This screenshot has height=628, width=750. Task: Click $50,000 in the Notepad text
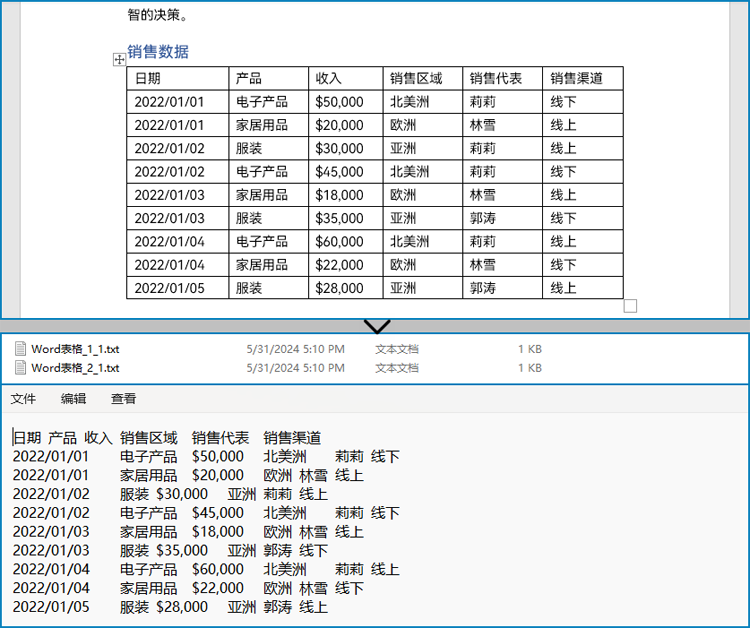coord(218,456)
